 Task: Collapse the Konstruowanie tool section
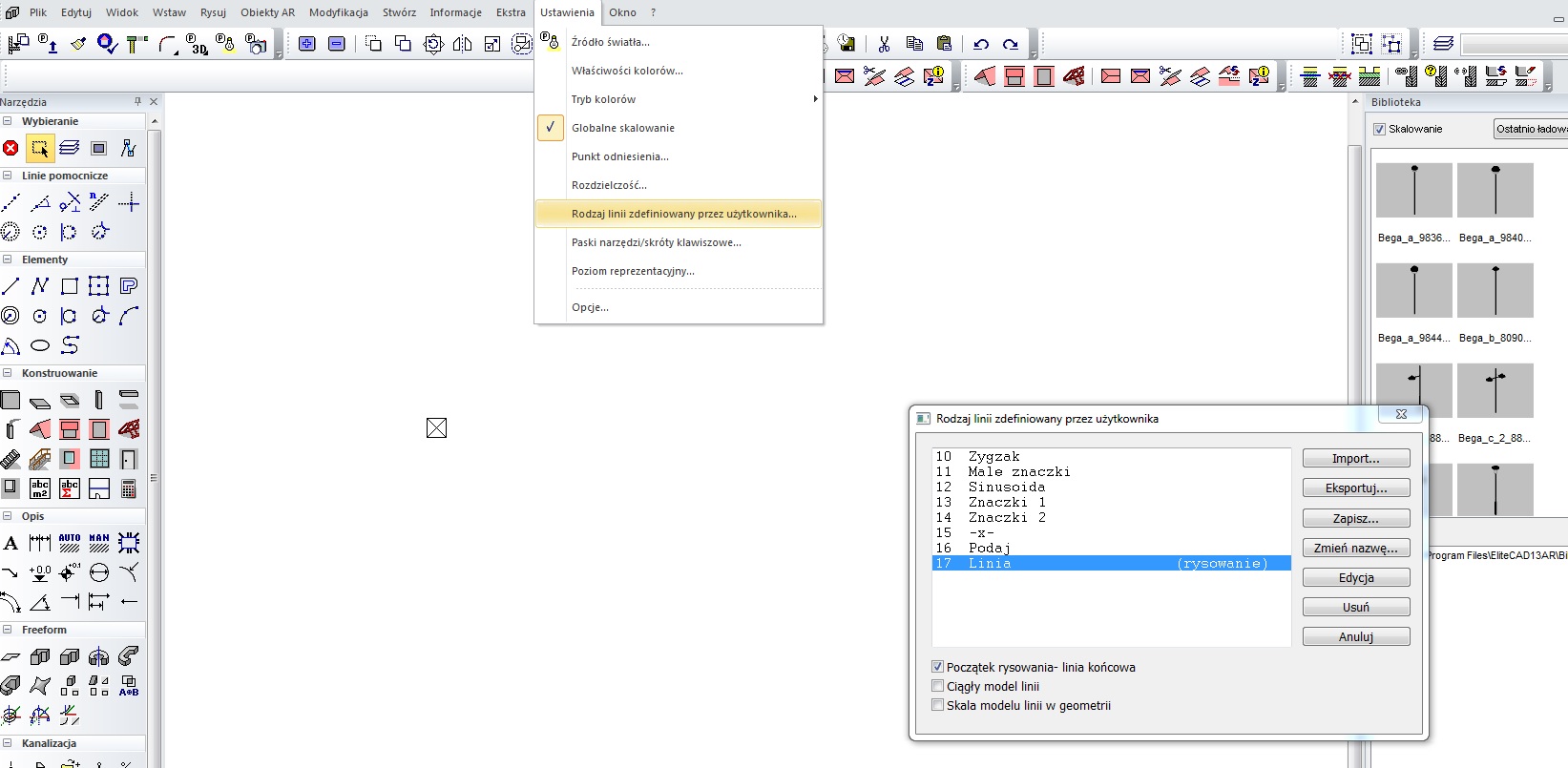coord(8,373)
